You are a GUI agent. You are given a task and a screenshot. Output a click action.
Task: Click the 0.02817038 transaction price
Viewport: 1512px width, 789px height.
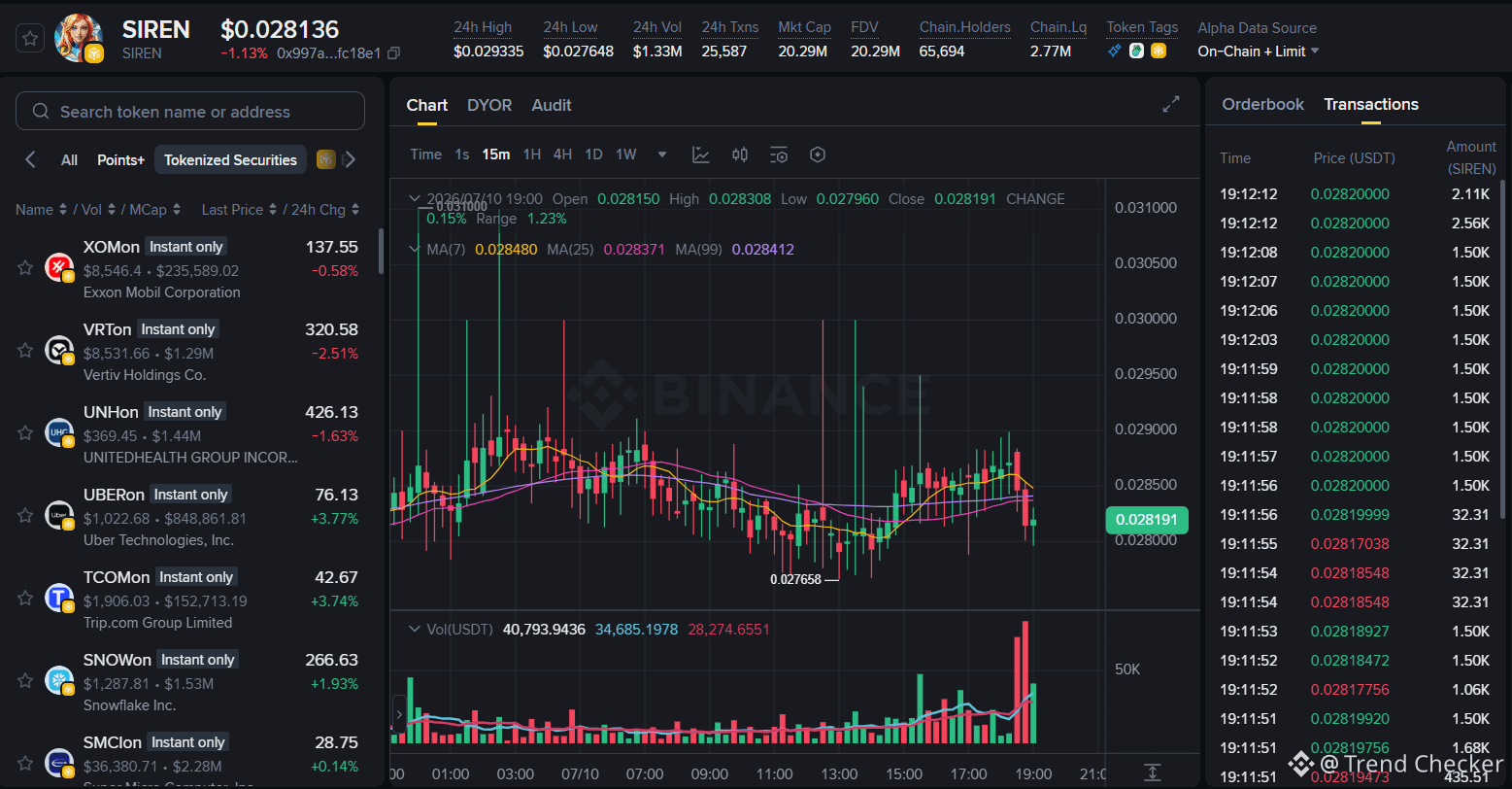pyautogui.click(x=1350, y=544)
